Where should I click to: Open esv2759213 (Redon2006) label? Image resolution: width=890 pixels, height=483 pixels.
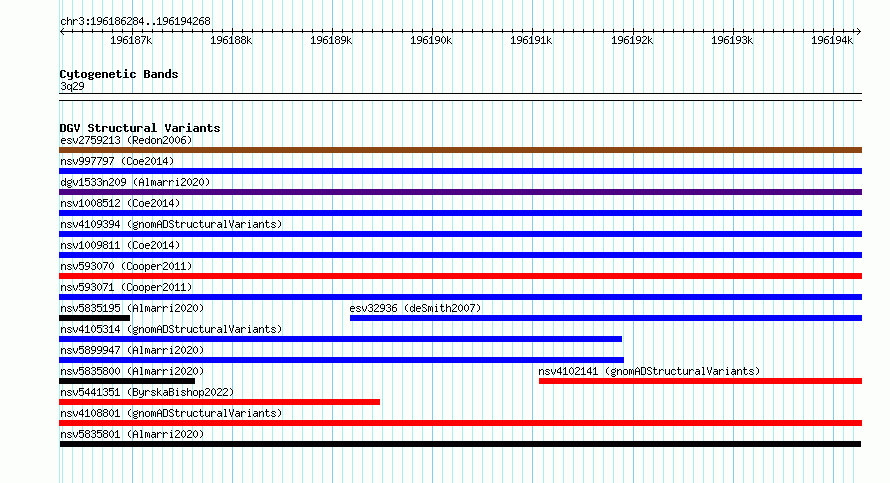click(x=126, y=140)
